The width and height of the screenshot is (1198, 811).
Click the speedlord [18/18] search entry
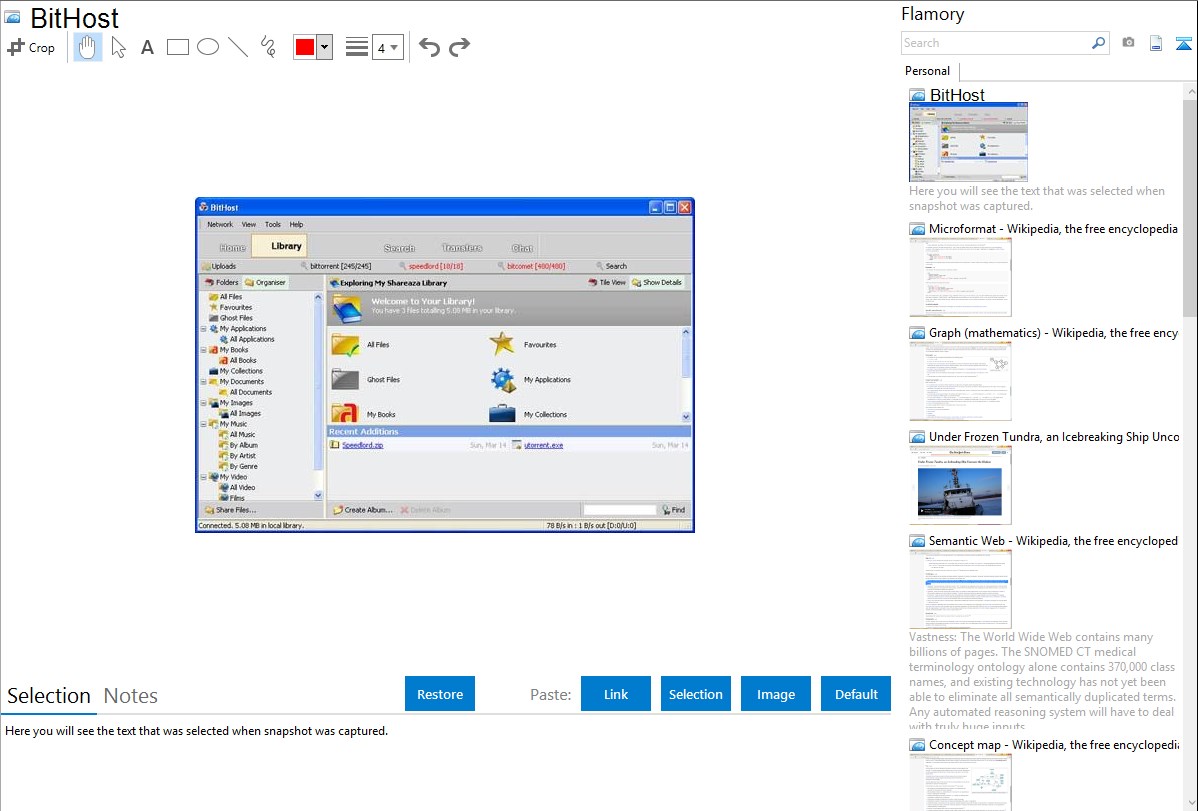tap(430, 267)
